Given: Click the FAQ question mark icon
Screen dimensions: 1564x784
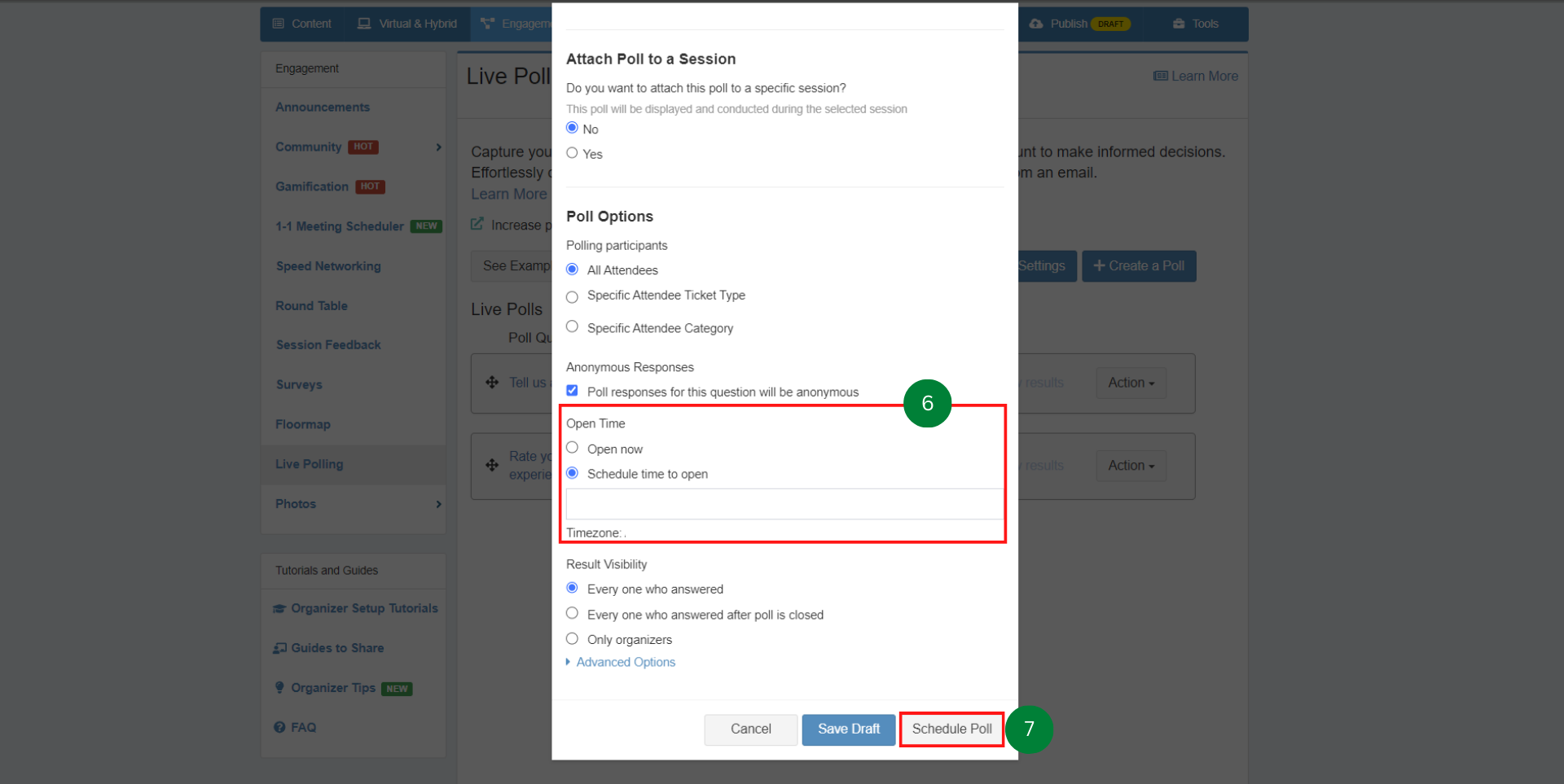Looking at the screenshot, I should click(x=279, y=728).
